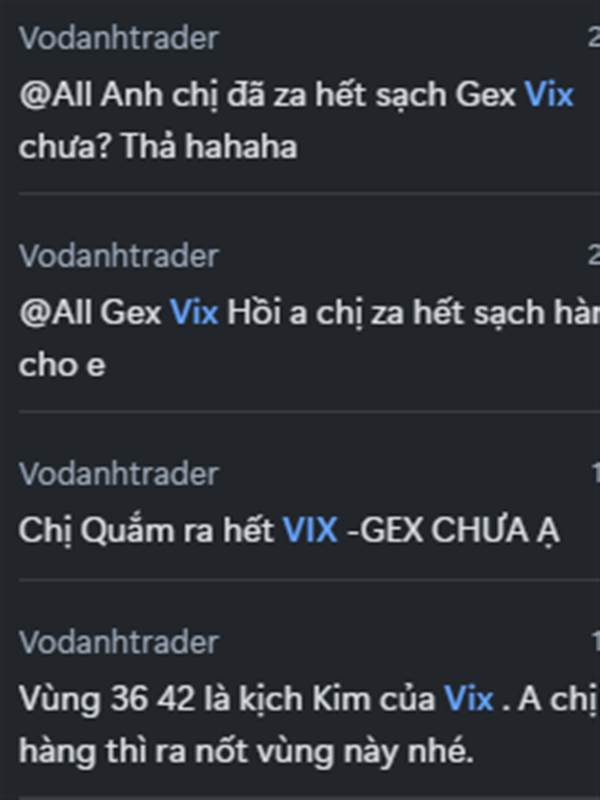Click "Chị Quắm ra hết" text
This screenshot has height=800, width=600.
click(x=146, y=531)
